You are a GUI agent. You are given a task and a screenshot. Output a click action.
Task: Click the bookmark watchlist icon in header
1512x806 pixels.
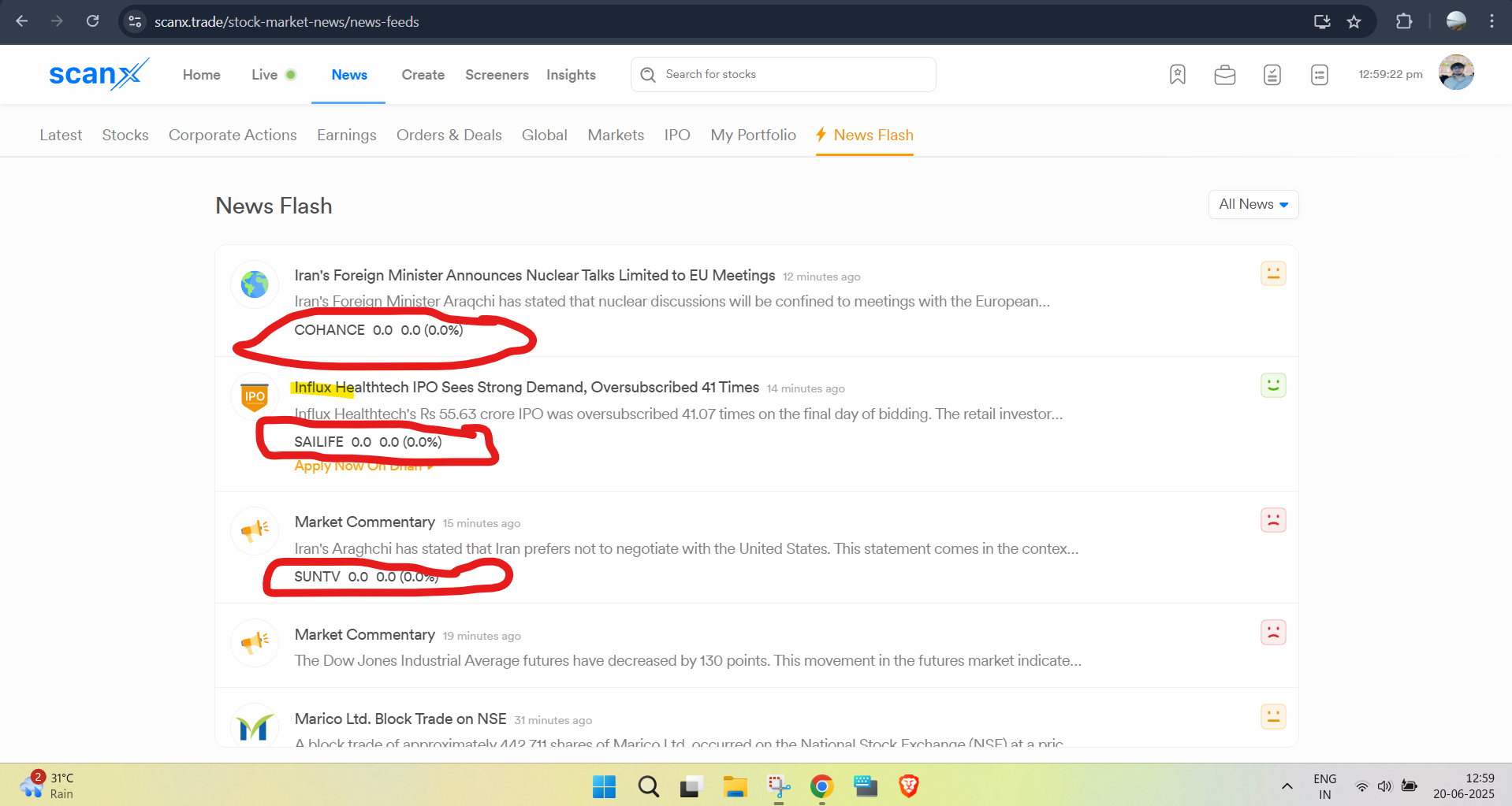click(1177, 75)
